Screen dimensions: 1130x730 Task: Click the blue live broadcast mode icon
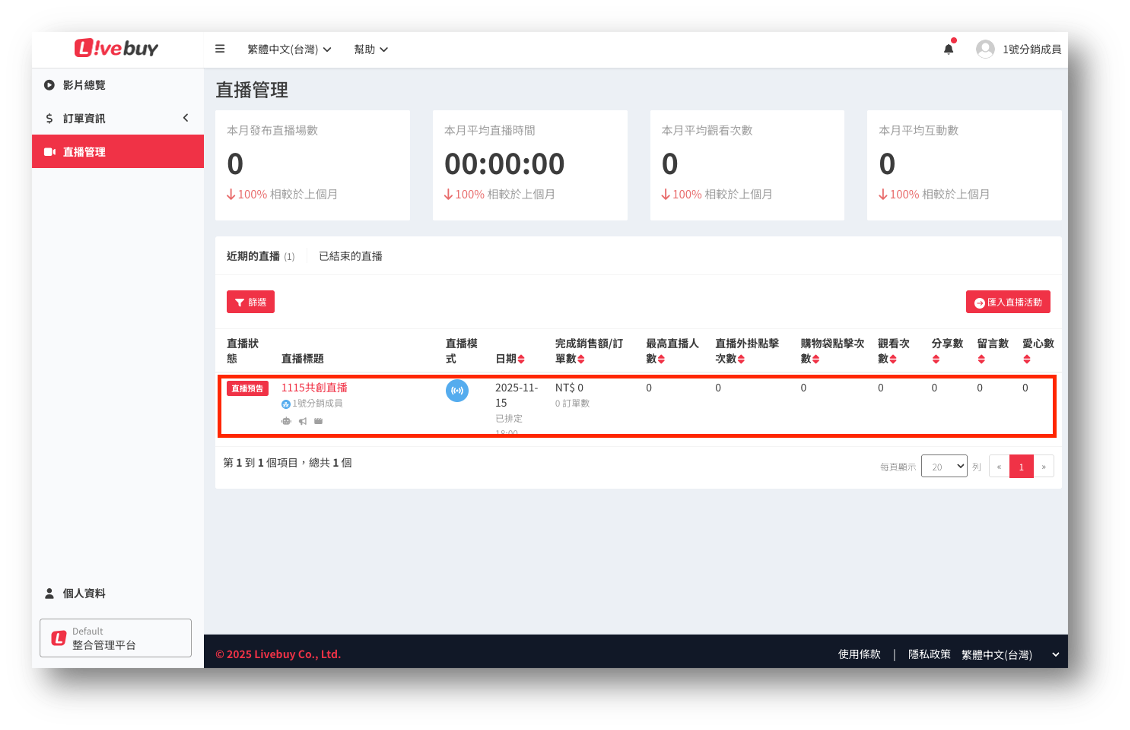point(457,391)
